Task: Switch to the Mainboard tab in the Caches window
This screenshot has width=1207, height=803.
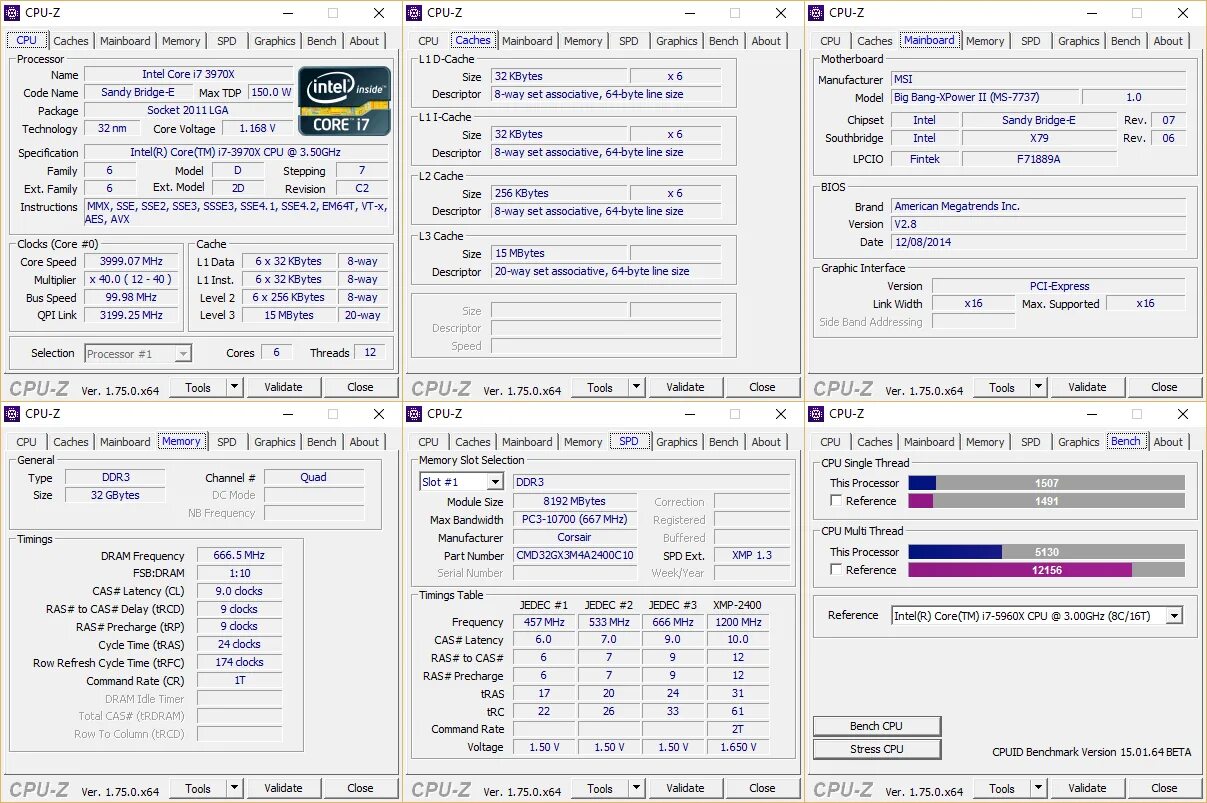Action: point(527,41)
